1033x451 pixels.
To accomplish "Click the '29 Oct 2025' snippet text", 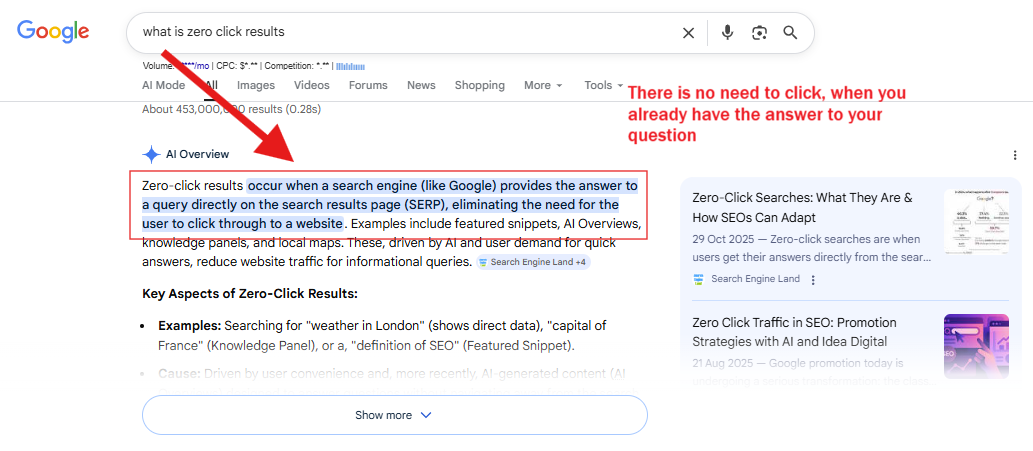I will [x=721, y=239].
